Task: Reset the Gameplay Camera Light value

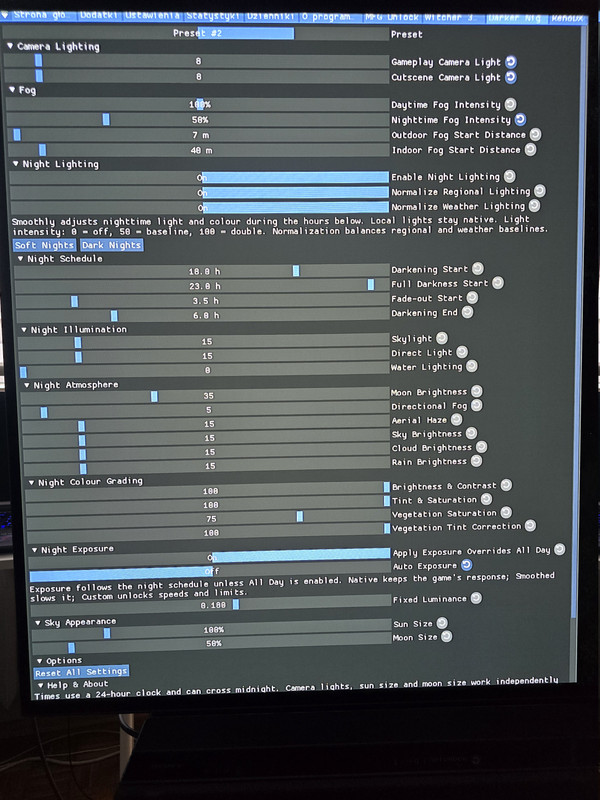Action: point(511,62)
